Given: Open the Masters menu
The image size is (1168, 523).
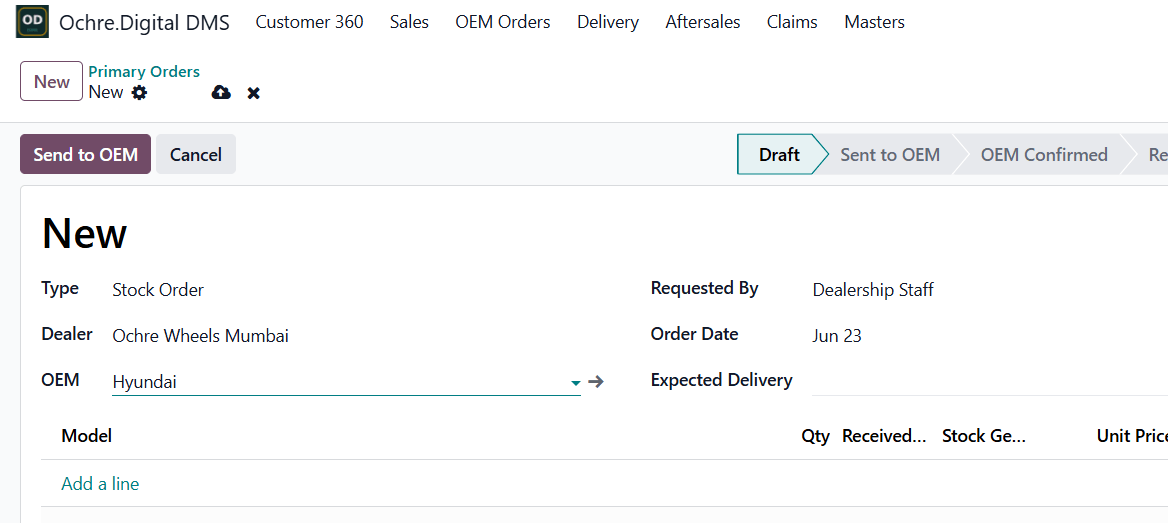Looking at the screenshot, I should click(x=875, y=22).
